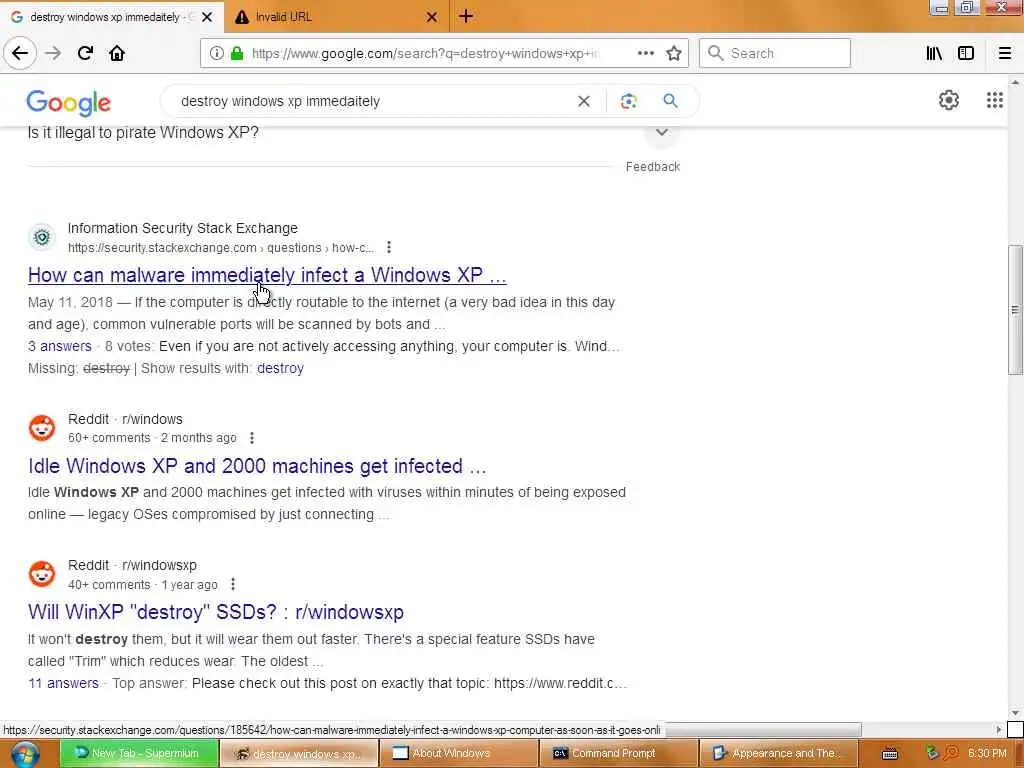Click the Reddit r/windows result favicon
1024x768 pixels.
tap(42, 428)
